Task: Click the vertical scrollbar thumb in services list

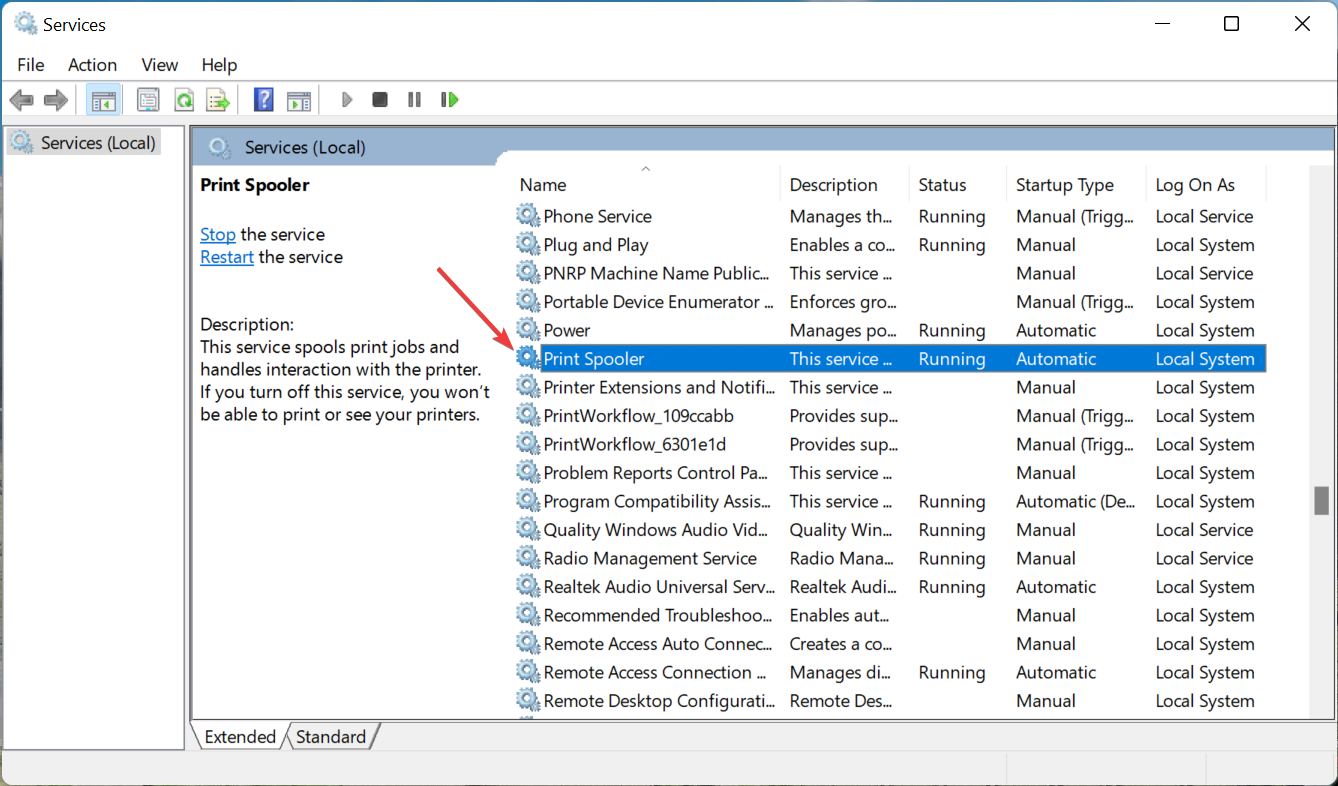Action: click(1321, 500)
